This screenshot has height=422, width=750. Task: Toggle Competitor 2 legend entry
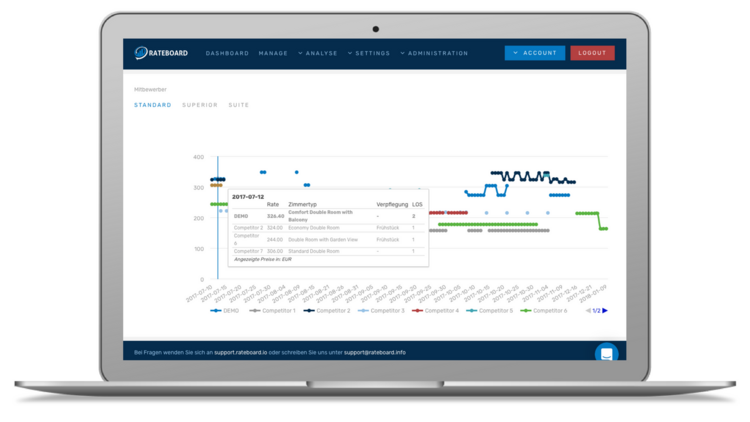point(327,311)
